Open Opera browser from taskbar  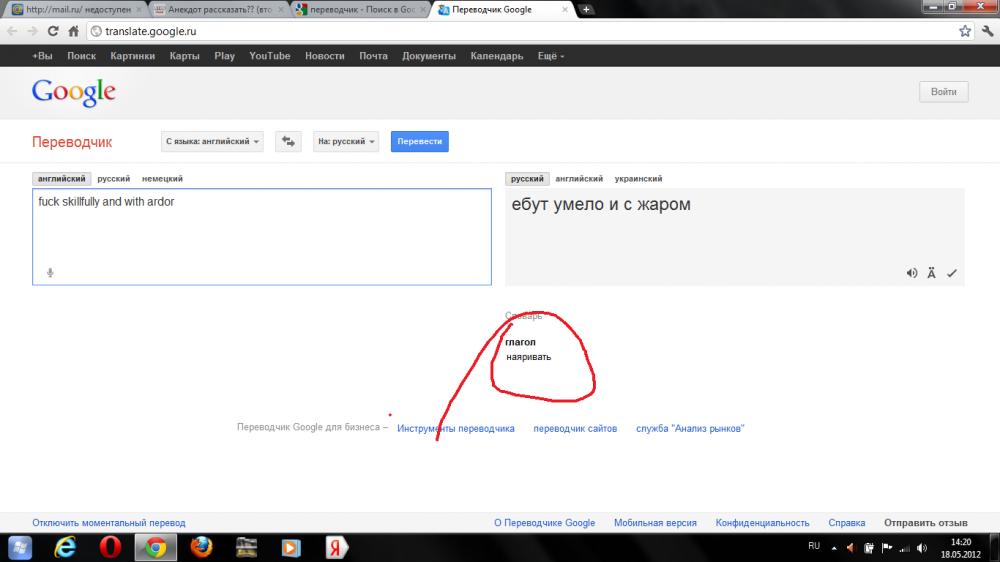click(x=109, y=547)
